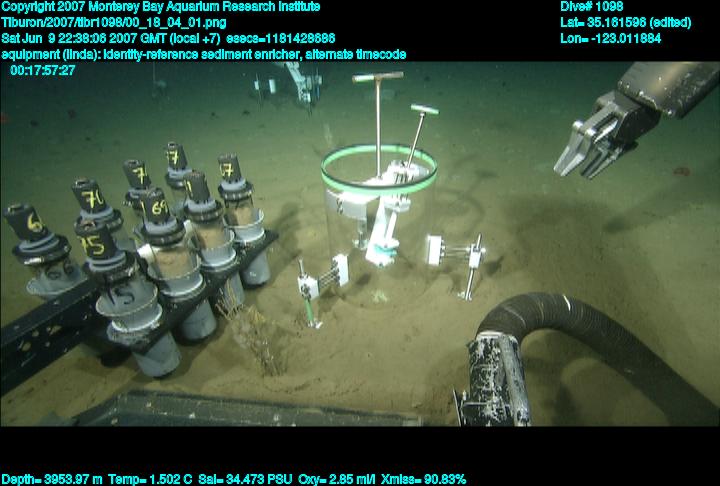Click the Dive# 1098 label
Viewport: 720px width, 486px height.
pos(592,6)
